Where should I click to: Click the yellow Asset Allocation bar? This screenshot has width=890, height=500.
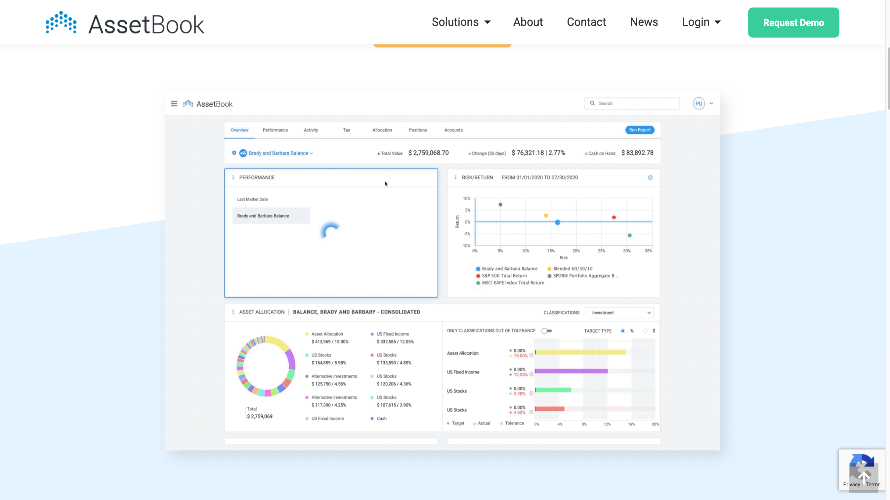(x=580, y=352)
